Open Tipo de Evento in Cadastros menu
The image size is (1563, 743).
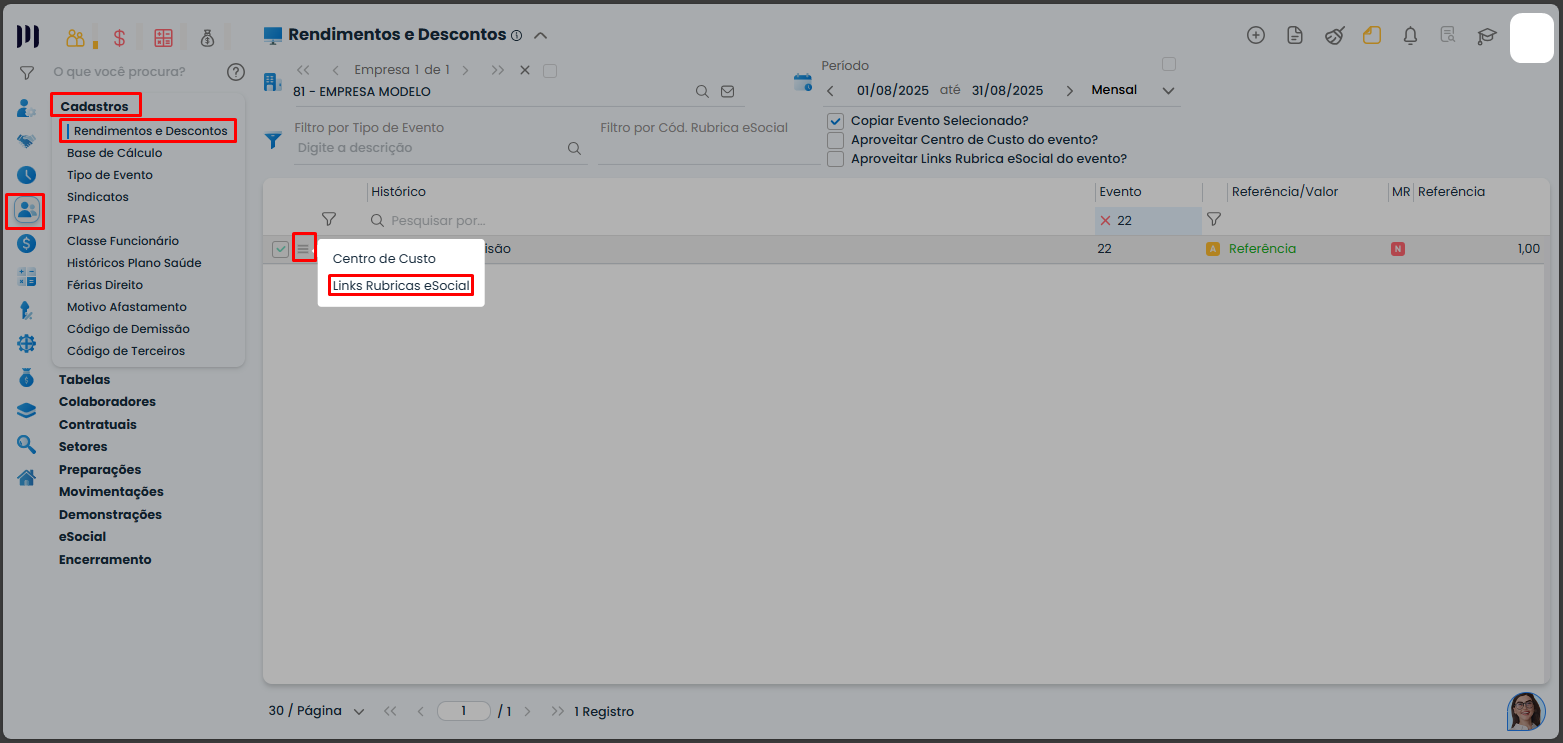tap(110, 175)
